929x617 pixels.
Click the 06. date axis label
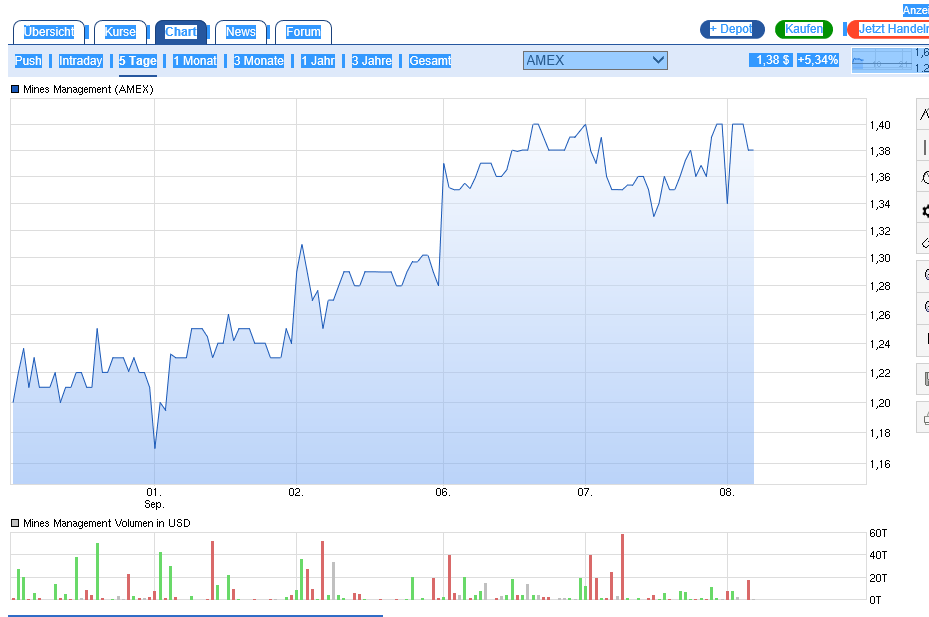point(443,493)
